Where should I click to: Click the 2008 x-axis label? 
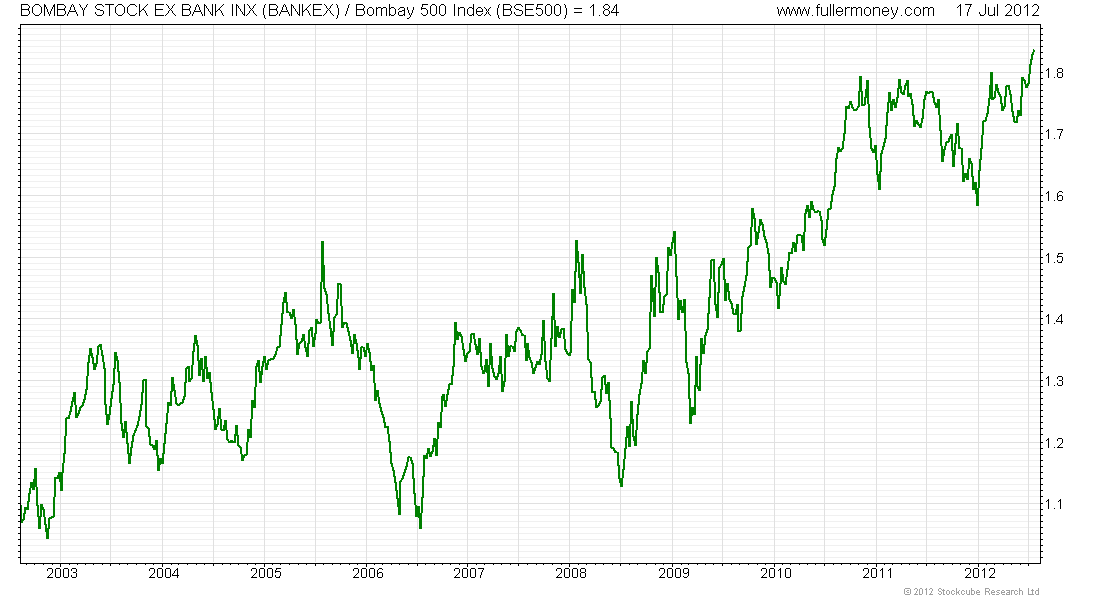[x=571, y=573]
